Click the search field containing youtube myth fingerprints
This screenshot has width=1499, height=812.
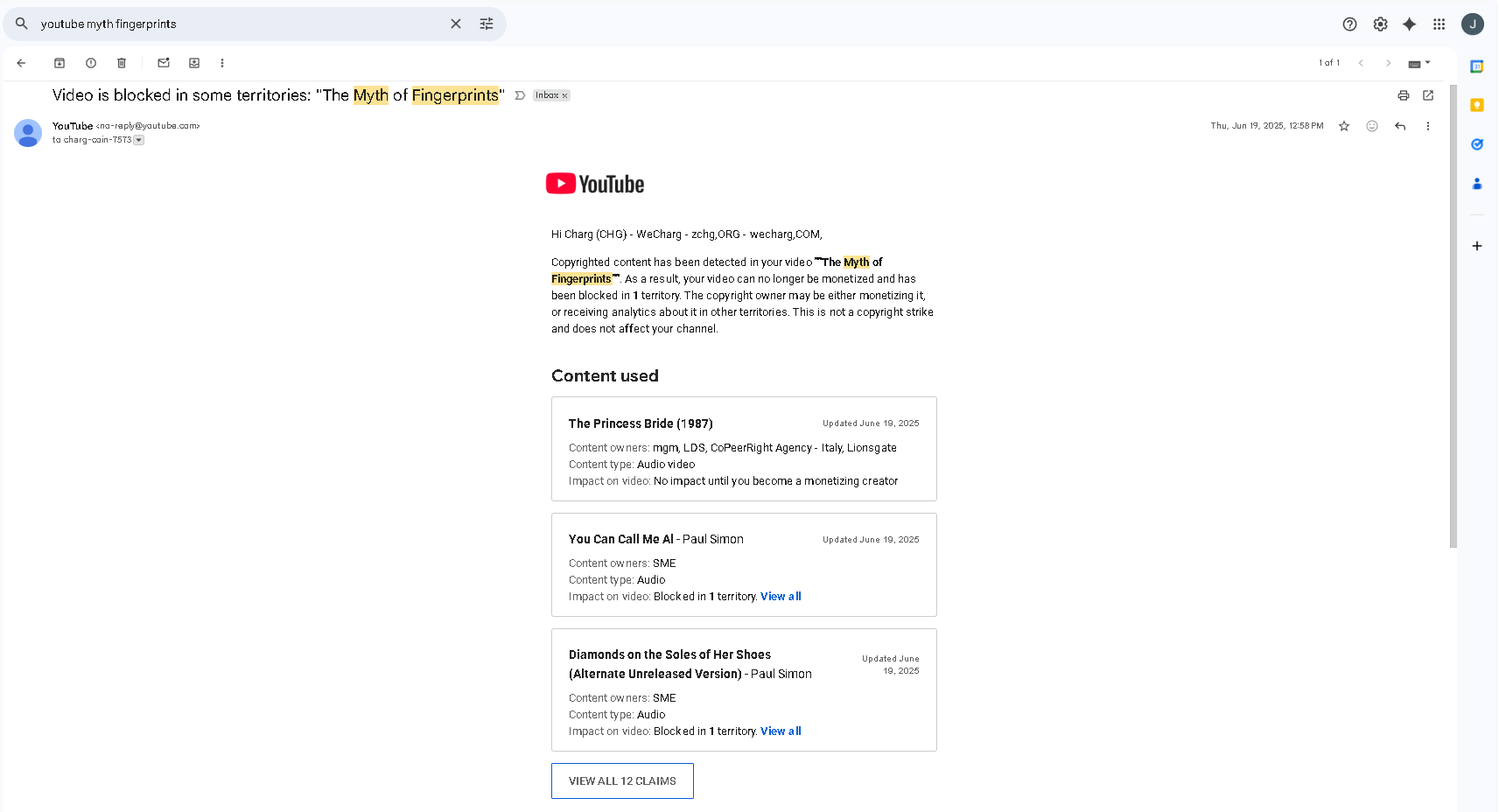coord(236,24)
